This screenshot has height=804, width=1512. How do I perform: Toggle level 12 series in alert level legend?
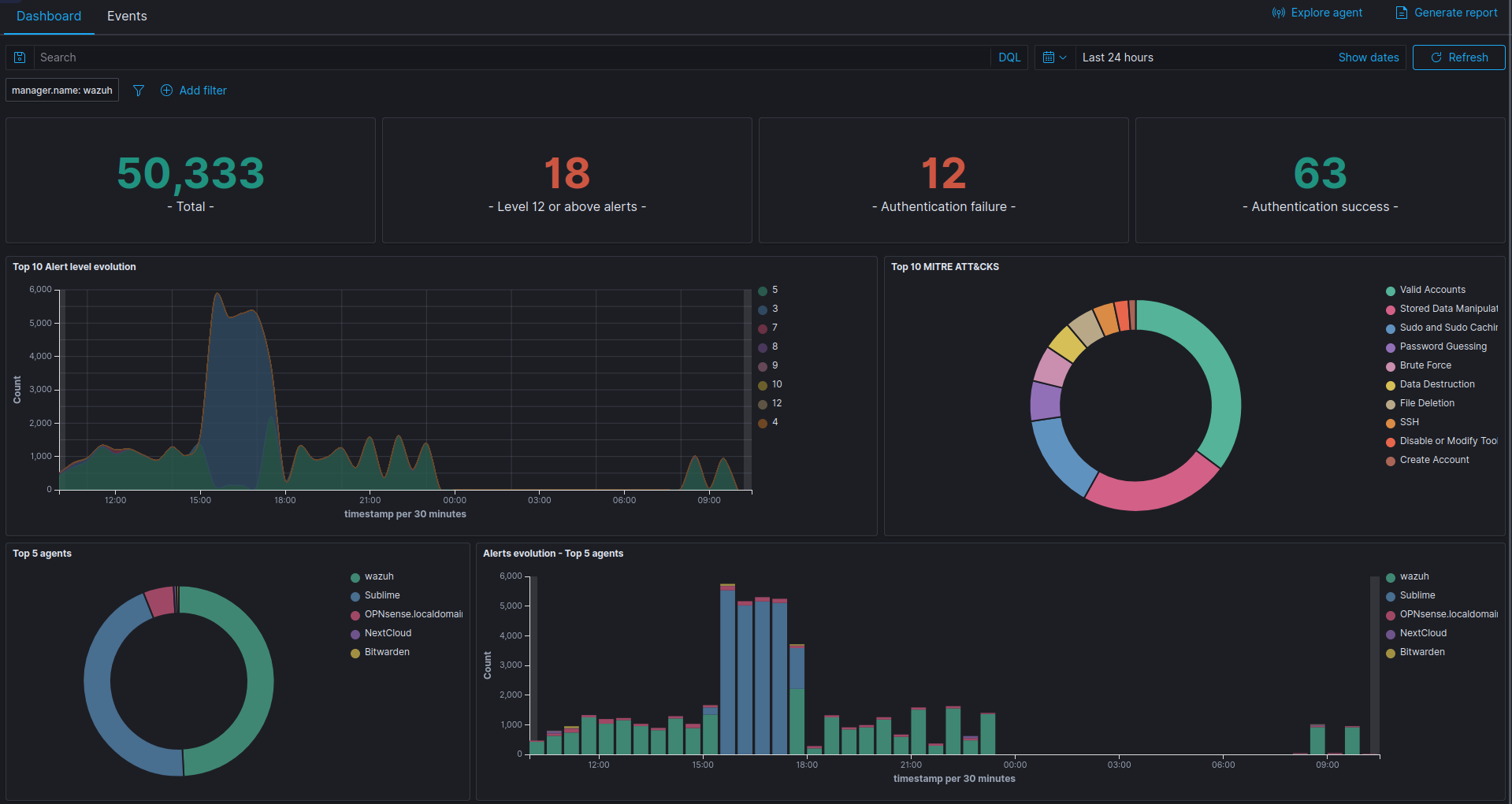click(776, 403)
